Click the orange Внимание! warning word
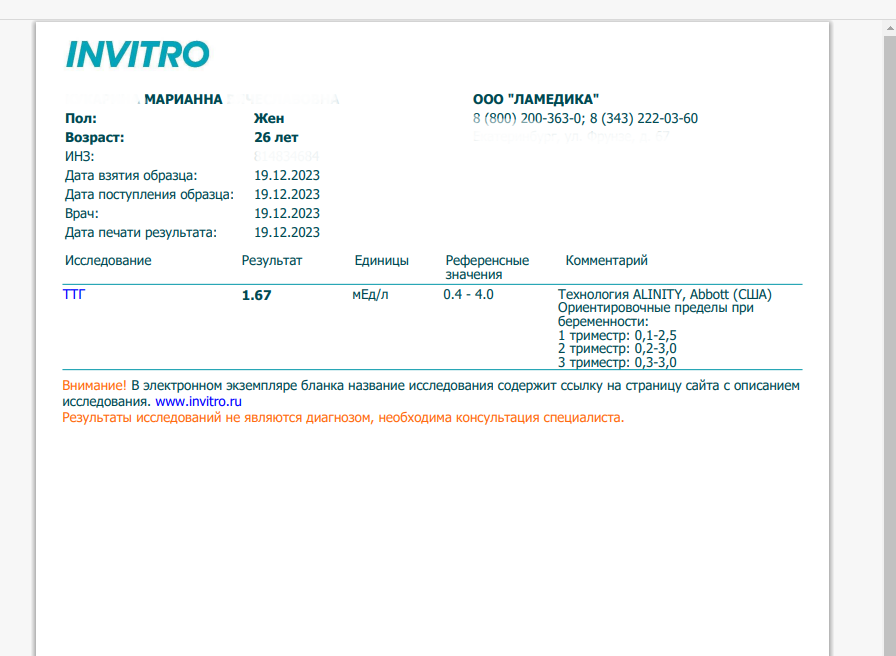Screen dimensions: 896x656 coord(94,385)
